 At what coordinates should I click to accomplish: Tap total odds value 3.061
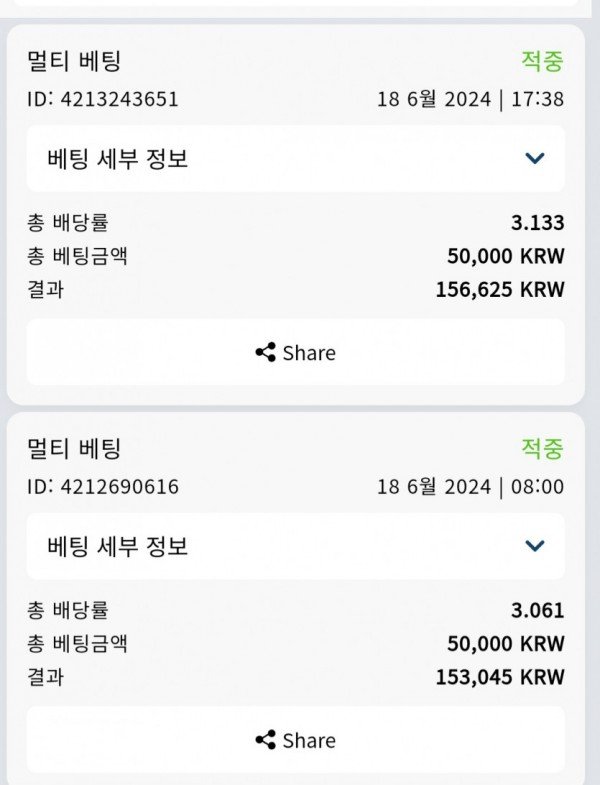(538, 610)
